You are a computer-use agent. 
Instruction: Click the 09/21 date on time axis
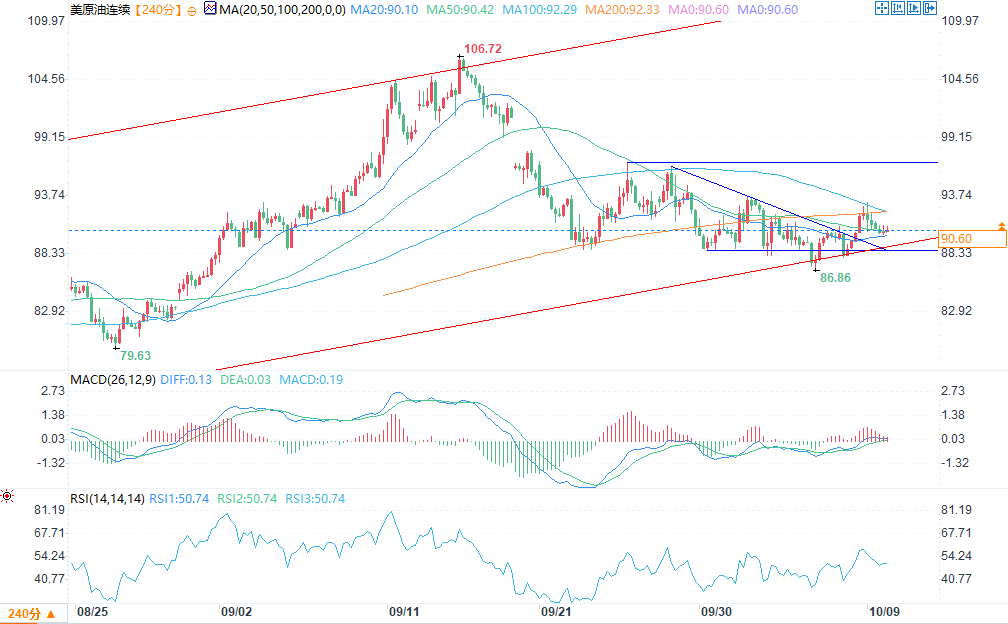coord(556,611)
